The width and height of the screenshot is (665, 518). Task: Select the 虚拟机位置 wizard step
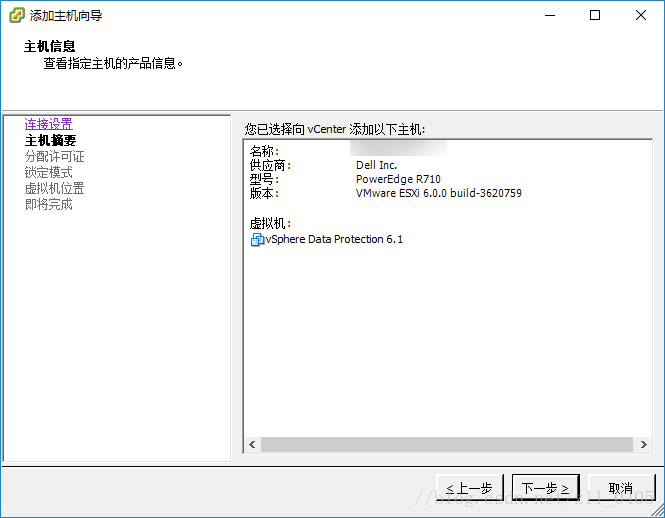pyautogui.click(x=54, y=188)
